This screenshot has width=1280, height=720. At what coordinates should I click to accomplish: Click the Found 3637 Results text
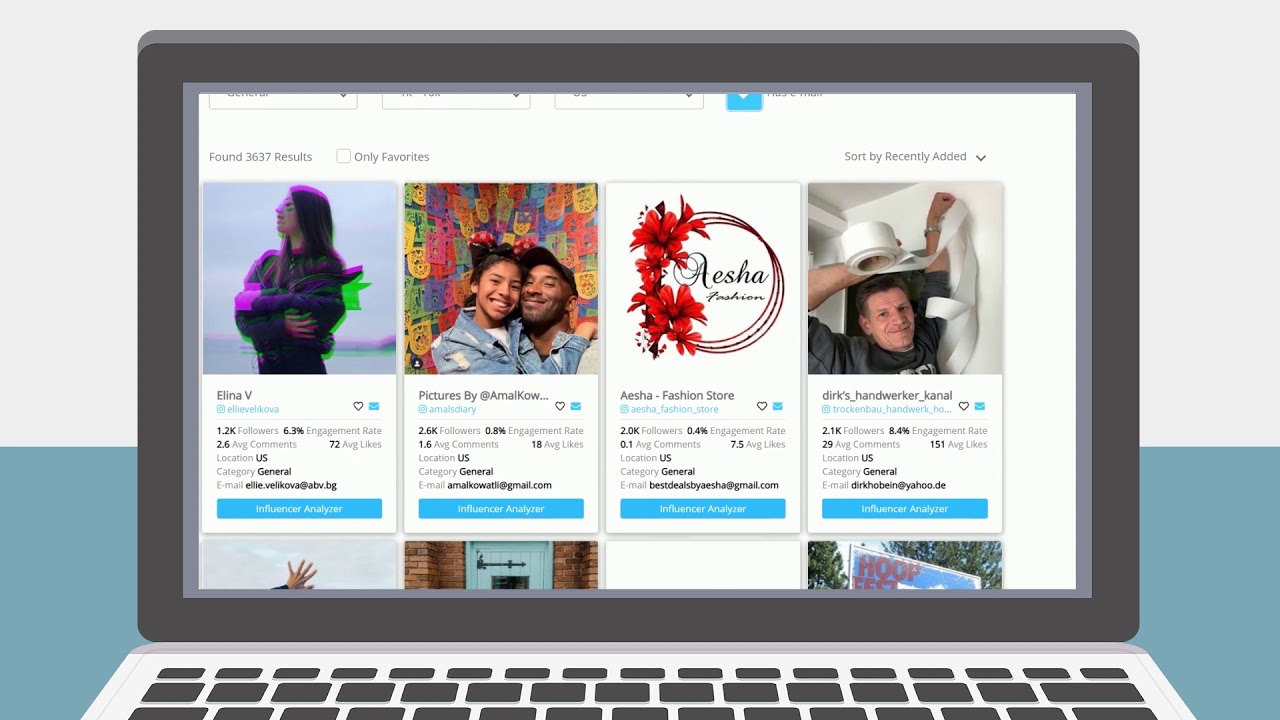260,157
